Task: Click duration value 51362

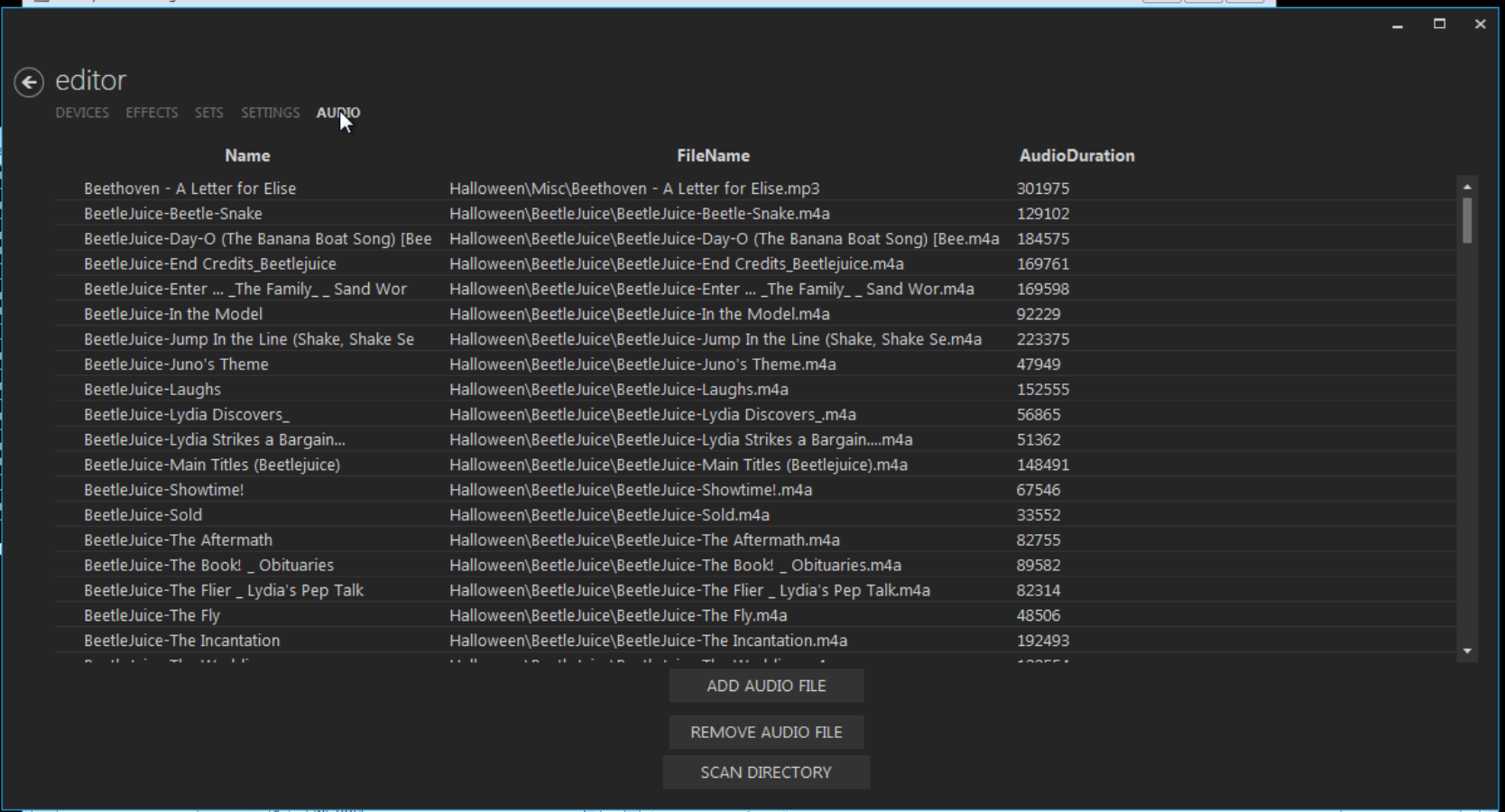Action: click(1039, 440)
